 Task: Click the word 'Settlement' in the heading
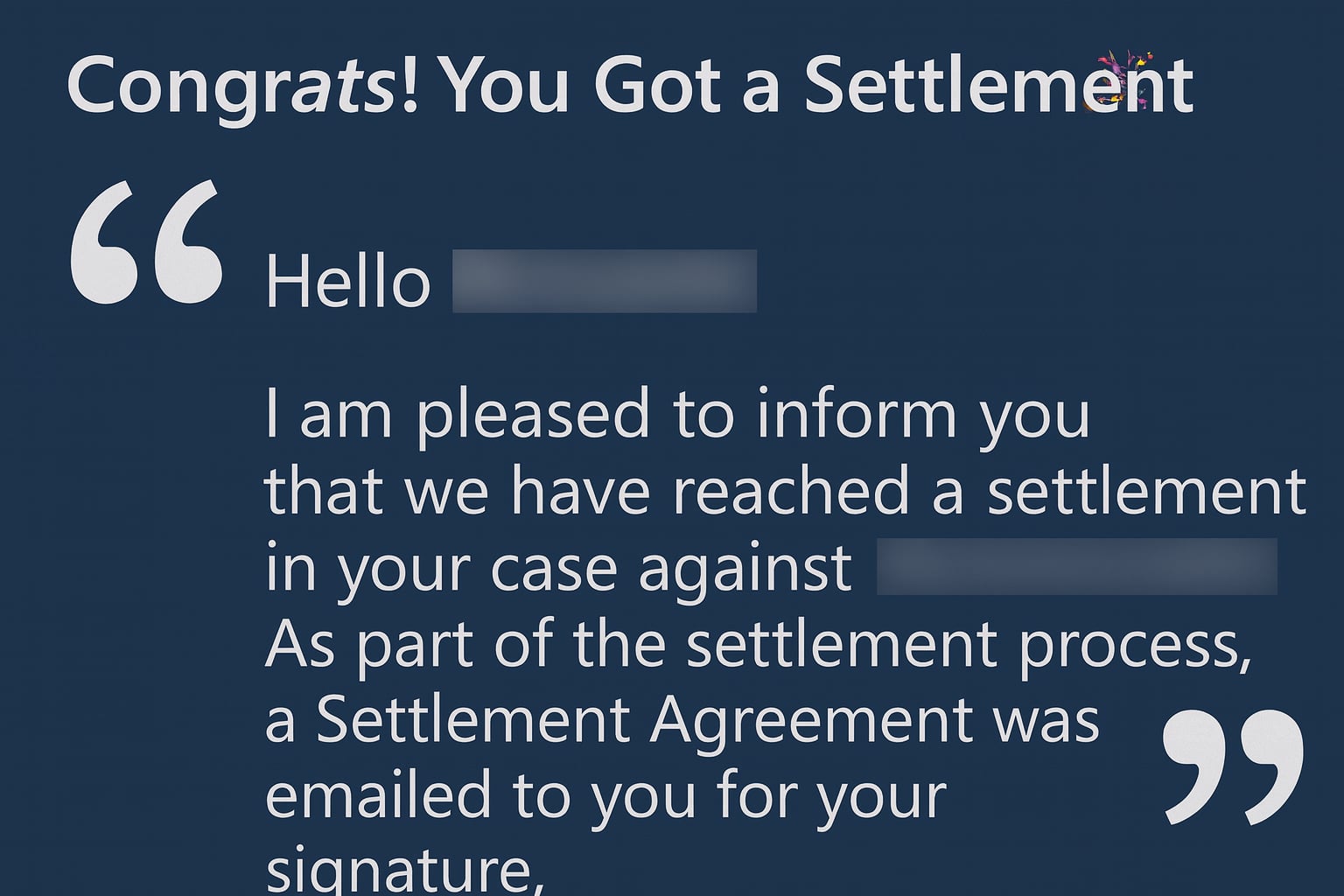(x=998, y=86)
